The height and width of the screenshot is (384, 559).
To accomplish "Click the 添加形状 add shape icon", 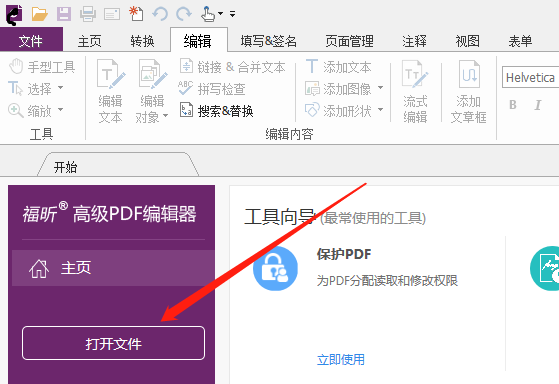I will click(x=312, y=111).
